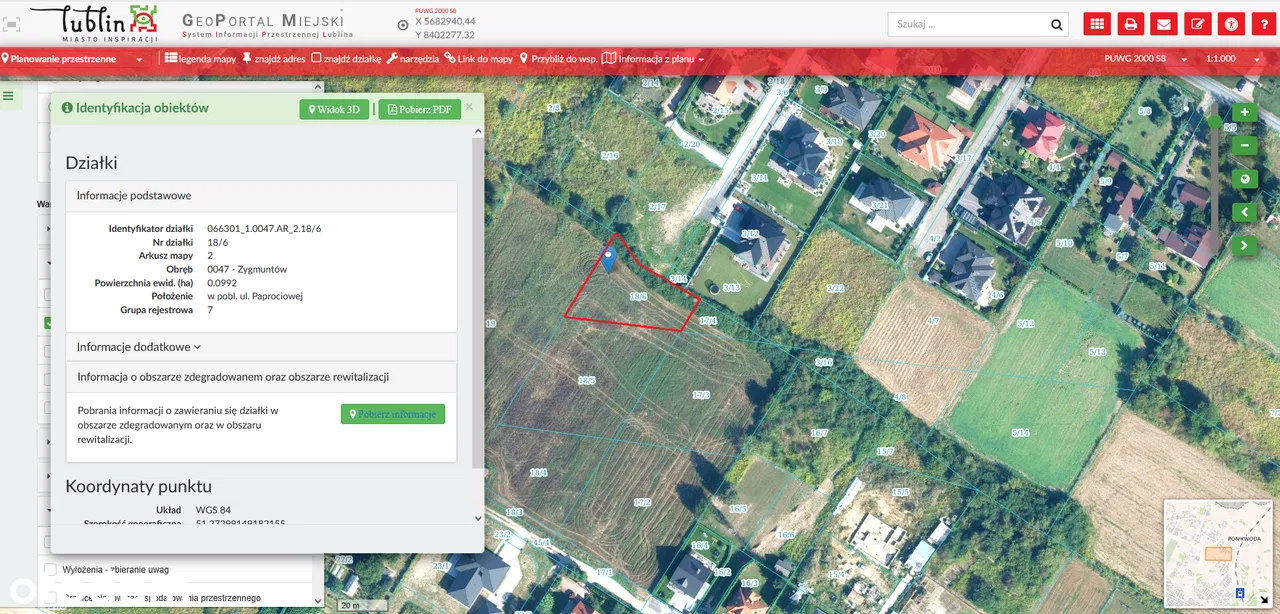The image size is (1280, 614).
Task: Open the 1:1.000 scale dropdown
Action: (1227, 59)
